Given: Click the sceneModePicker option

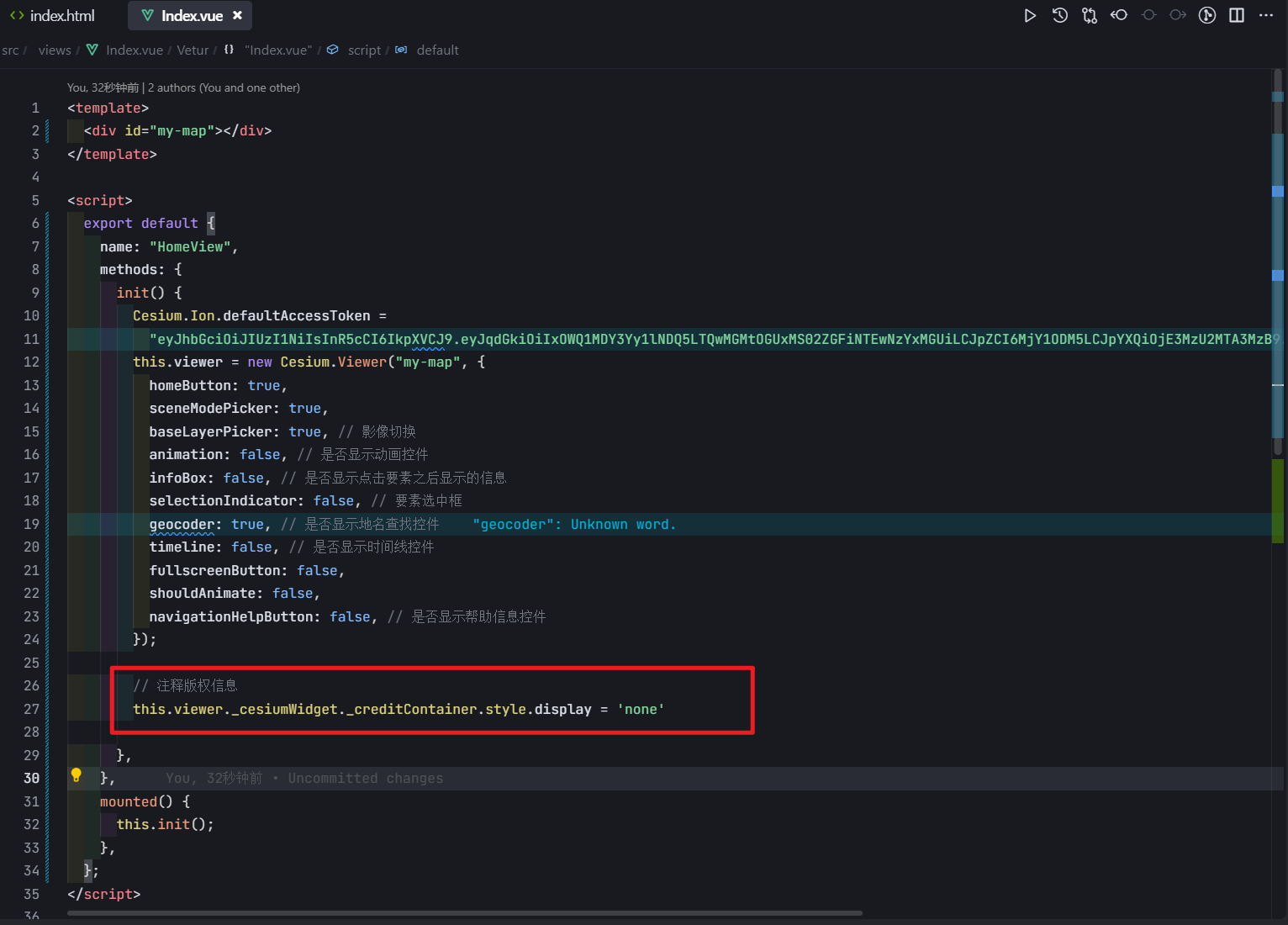Looking at the screenshot, I should coord(210,409).
